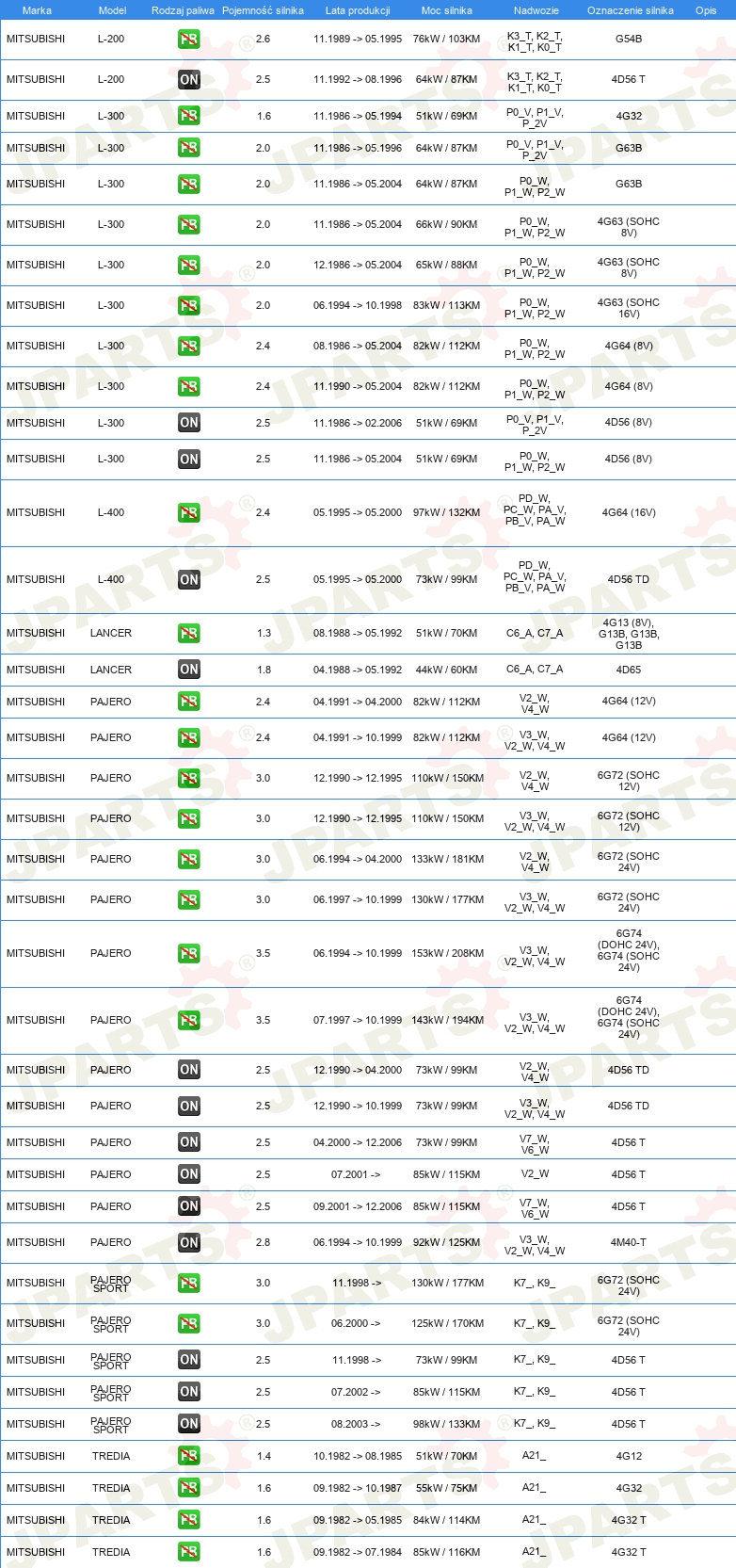736x1568 pixels.
Task: Click the PB fuel icon for the LANCER 1.3
Action: click(x=189, y=634)
